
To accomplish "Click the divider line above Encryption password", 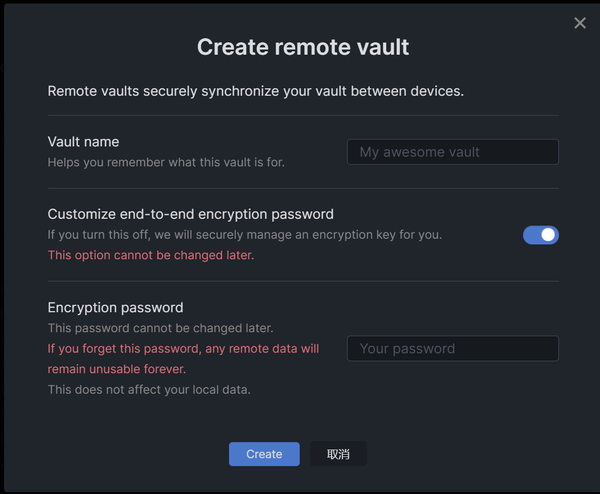I will [x=303, y=281].
